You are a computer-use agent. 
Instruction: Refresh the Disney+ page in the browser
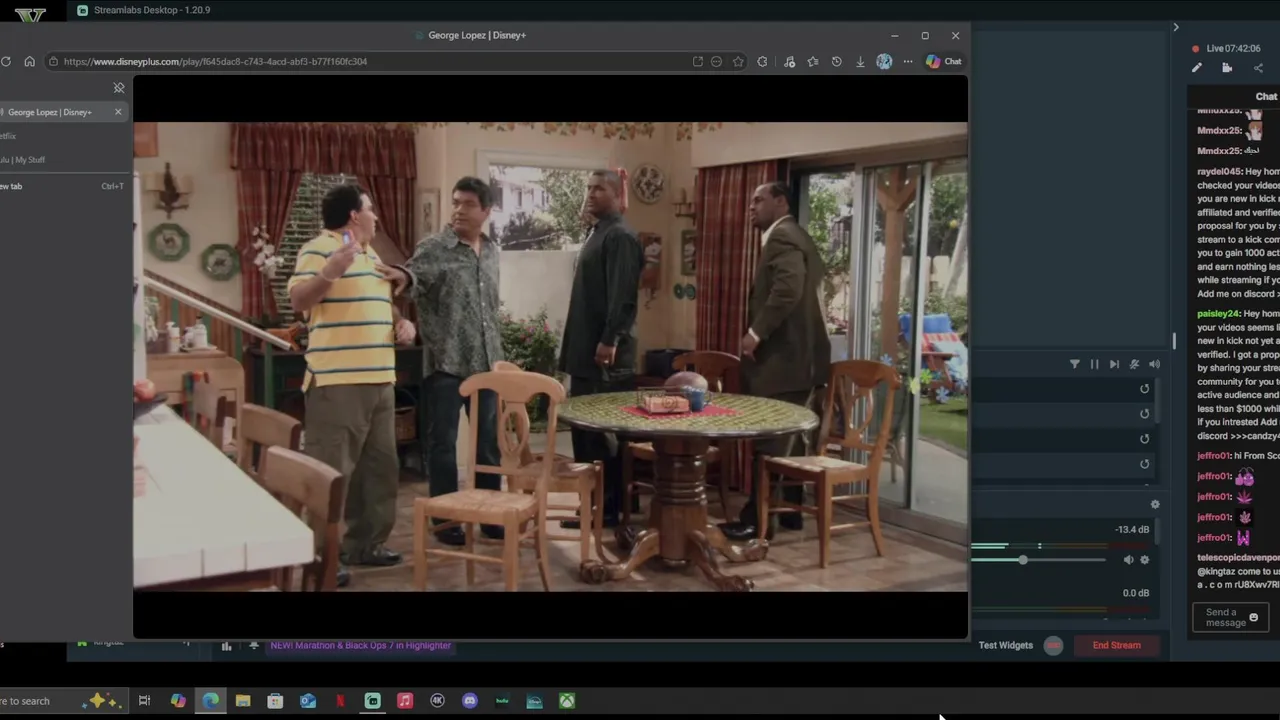pyautogui.click(x=6, y=61)
